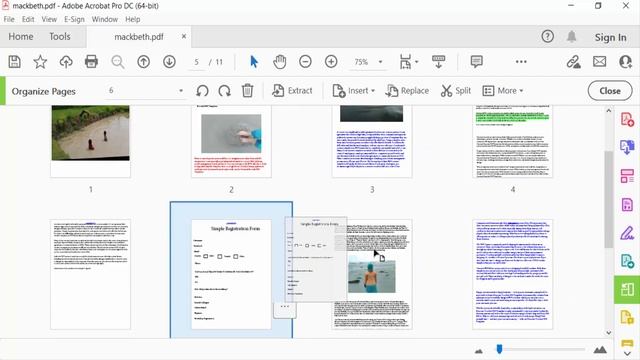Reduce thumbnails with small mountain icon

pos(479,351)
